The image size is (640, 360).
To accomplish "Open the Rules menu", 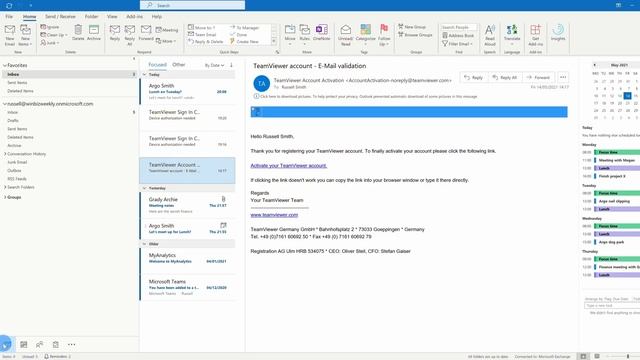I will [x=304, y=35].
